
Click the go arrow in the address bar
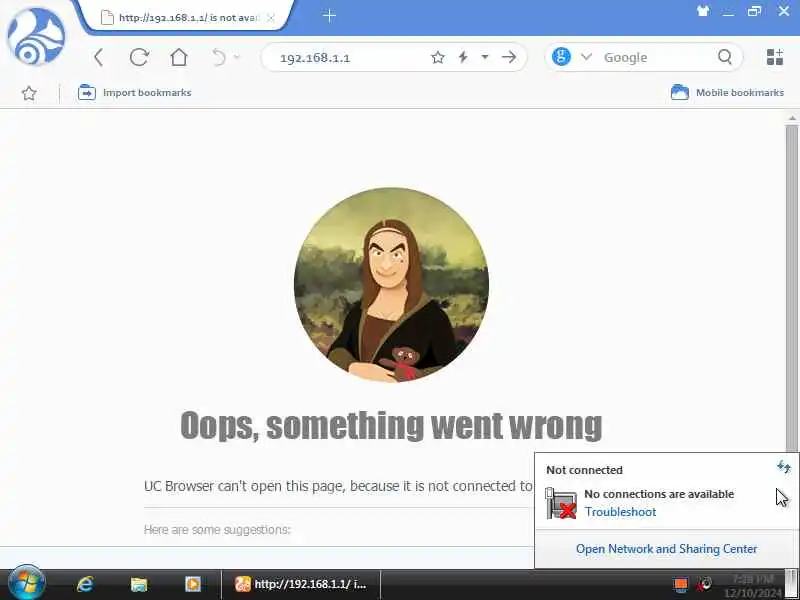[509, 57]
